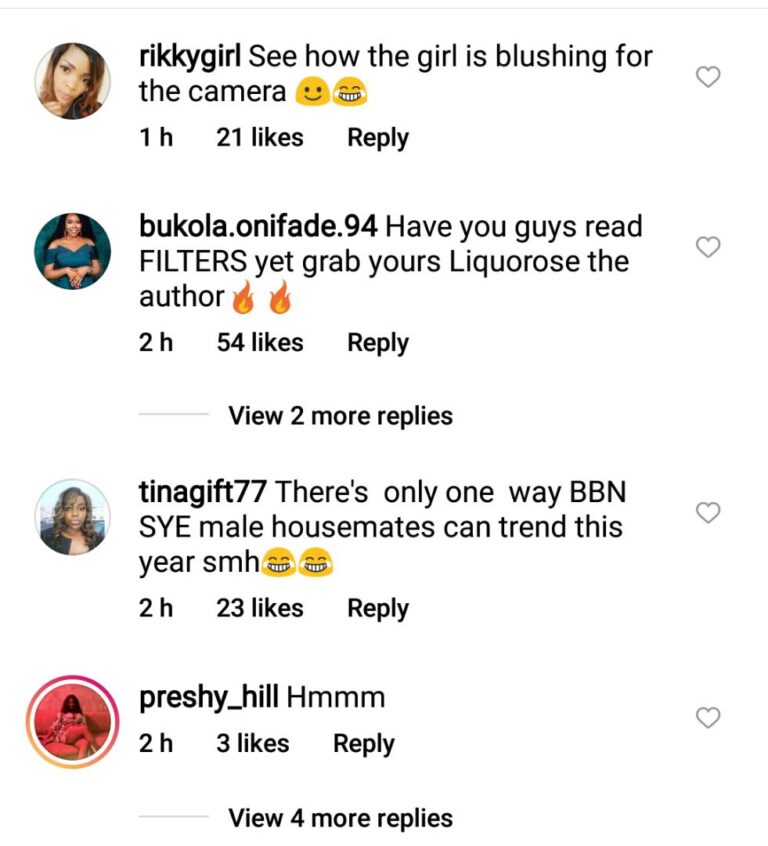View the 23 likes list
The width and height of the screenshot is (768, 846).
260,609
